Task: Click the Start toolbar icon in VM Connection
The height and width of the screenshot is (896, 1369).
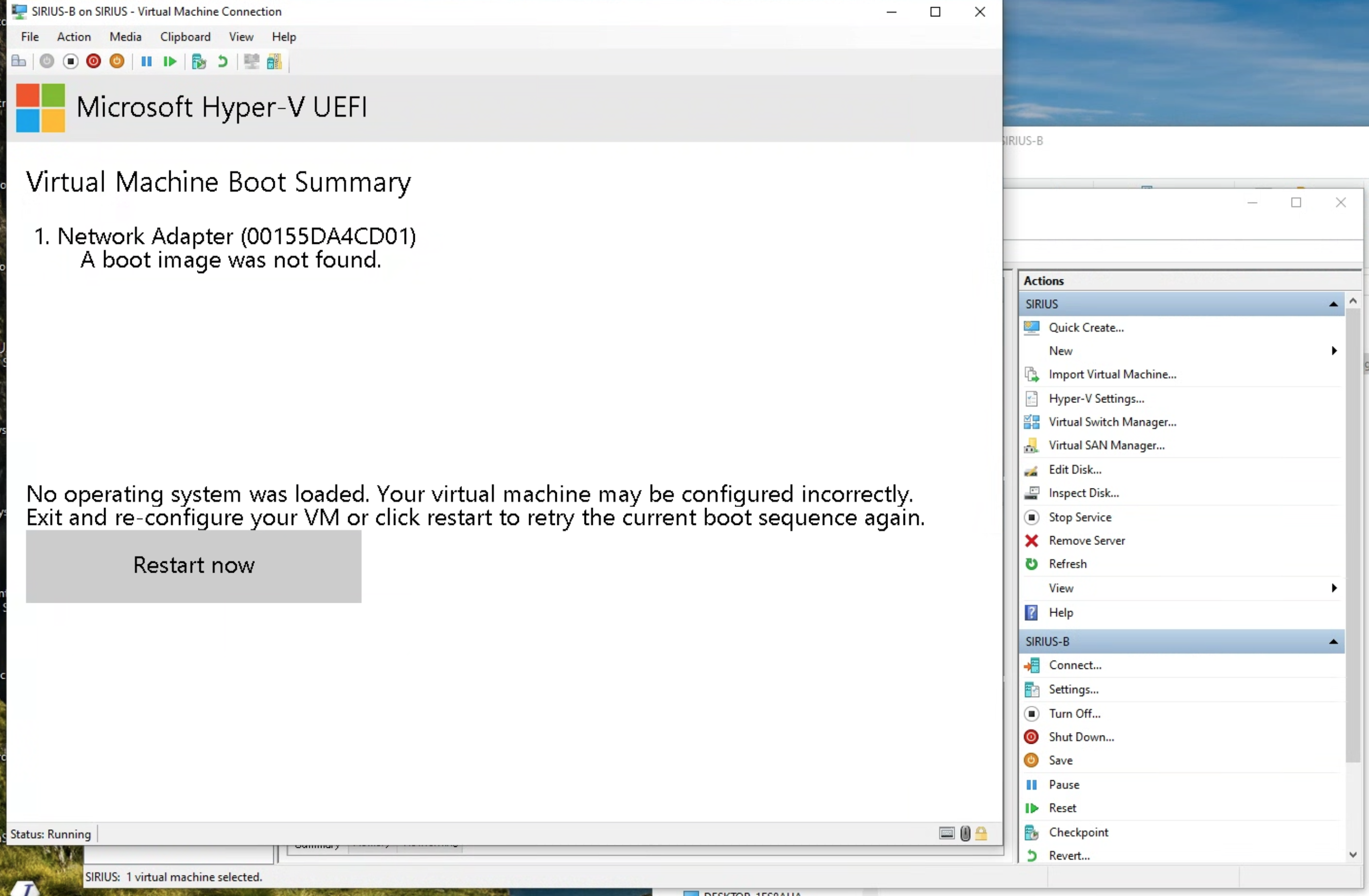Action: pyautogui.click(x=47, y=61)
